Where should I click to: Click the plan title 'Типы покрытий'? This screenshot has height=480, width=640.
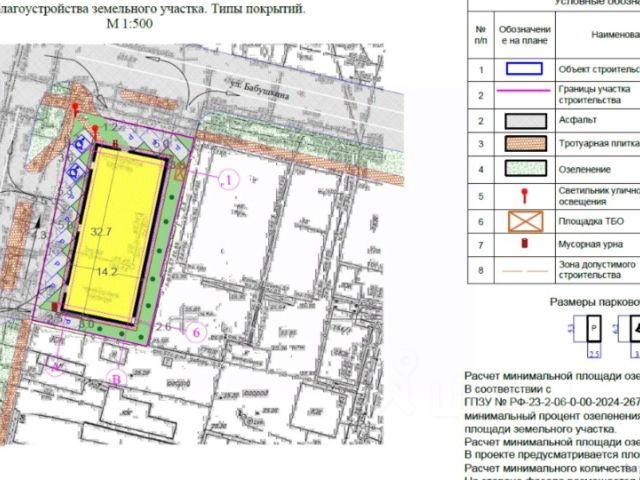click(x=258, y=9)
